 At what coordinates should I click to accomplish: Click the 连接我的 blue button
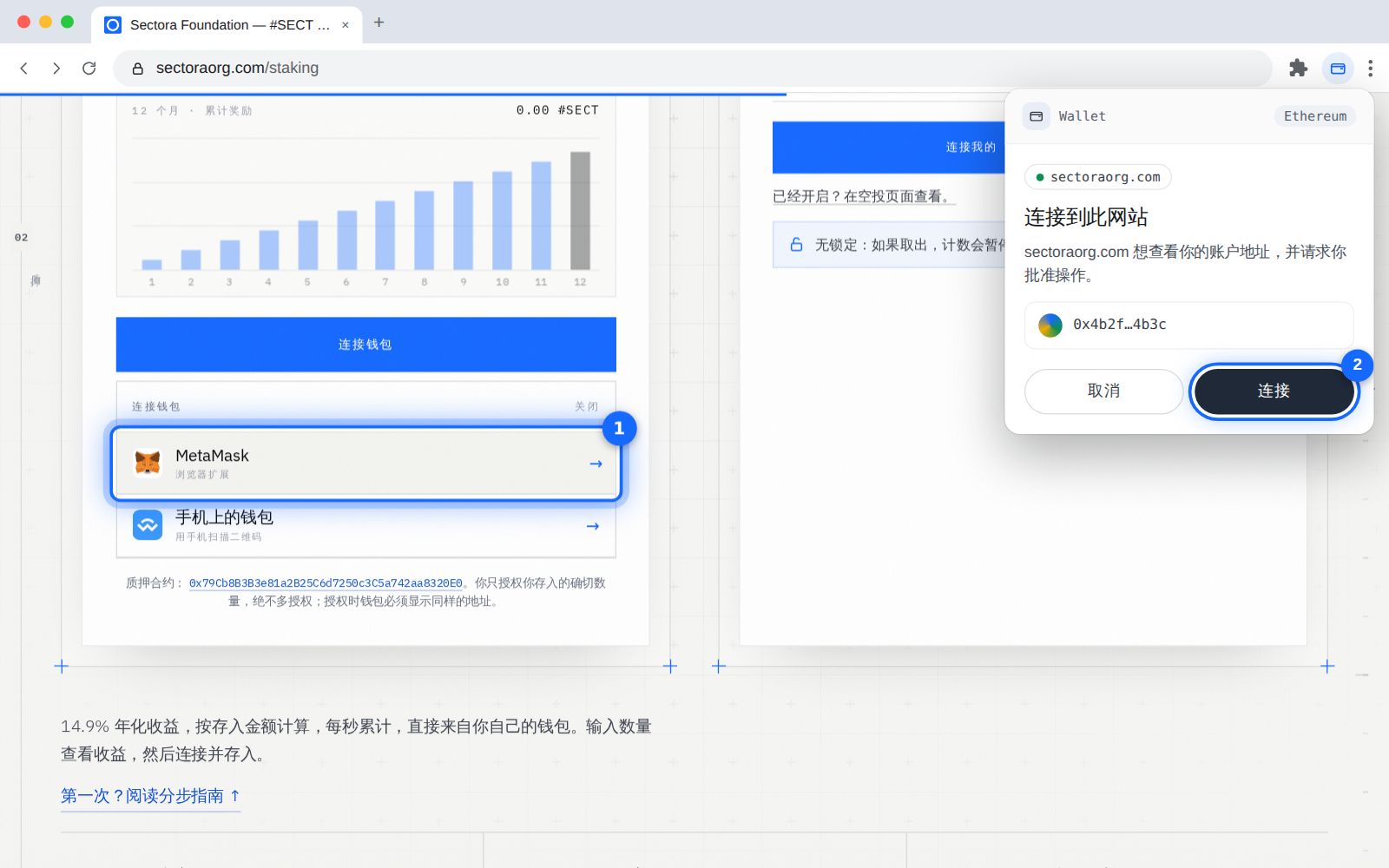pyautogui.click(x=889, y=147)
